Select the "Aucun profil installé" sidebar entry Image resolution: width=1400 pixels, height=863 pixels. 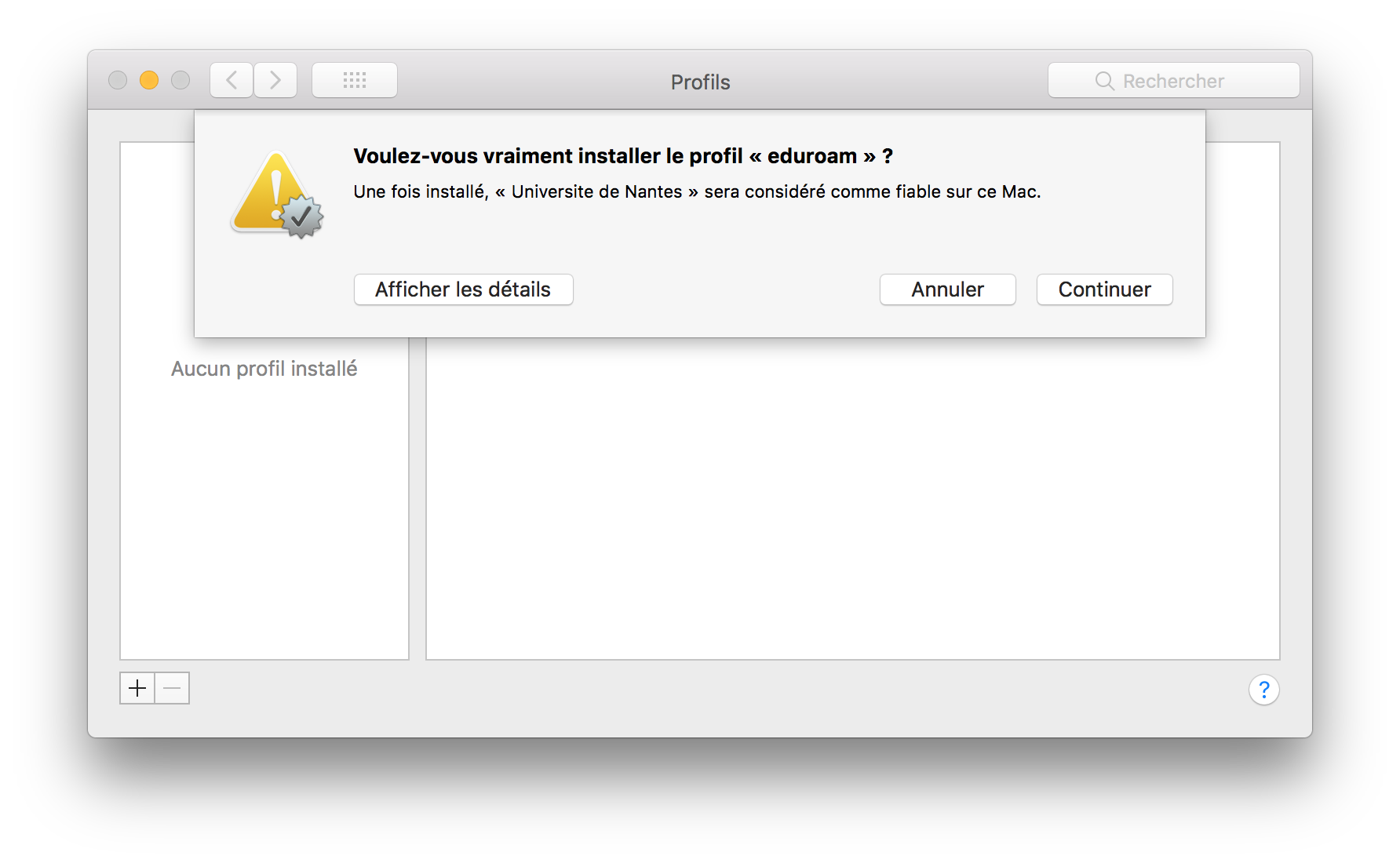coord(264,368)
